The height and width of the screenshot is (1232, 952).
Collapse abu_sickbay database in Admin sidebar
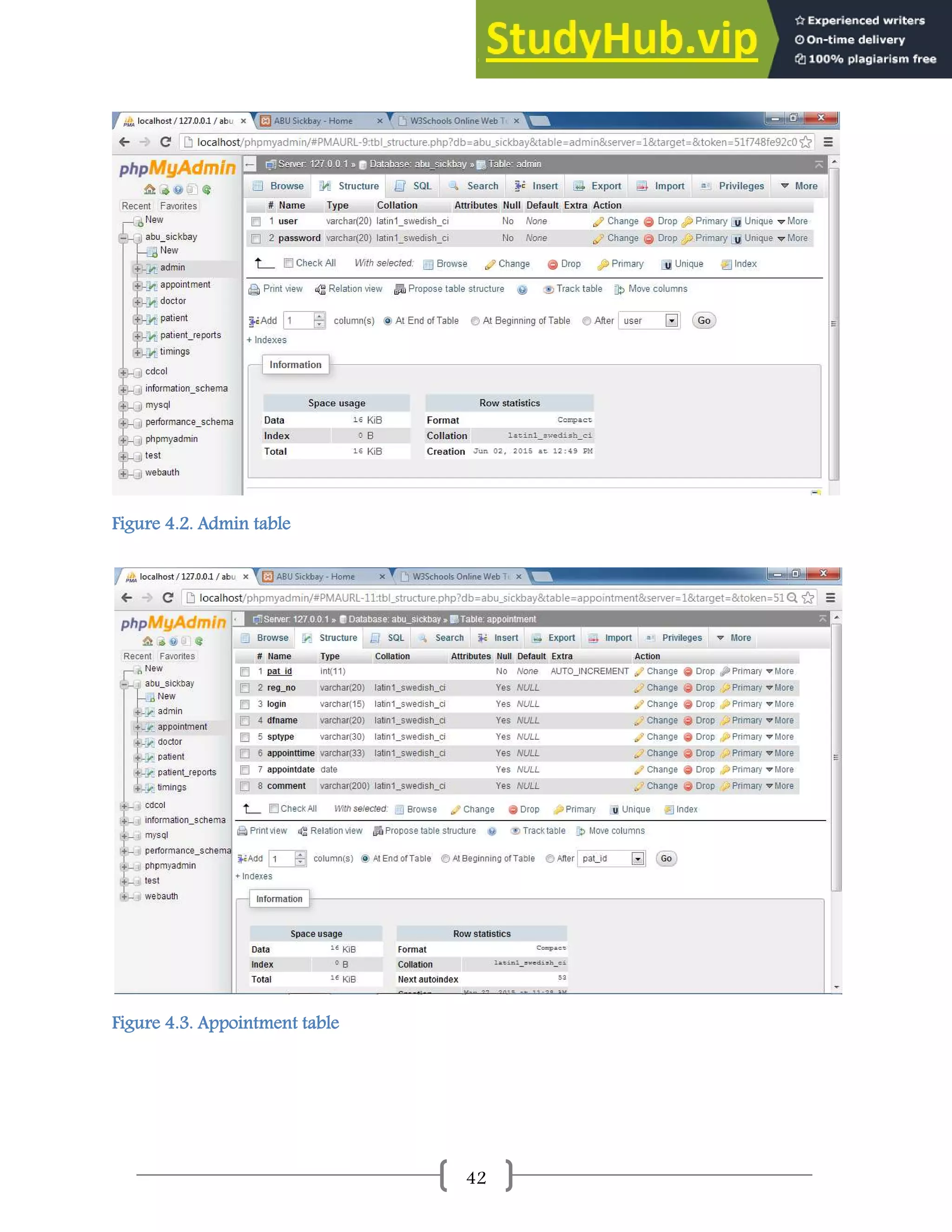pos(123,238)
